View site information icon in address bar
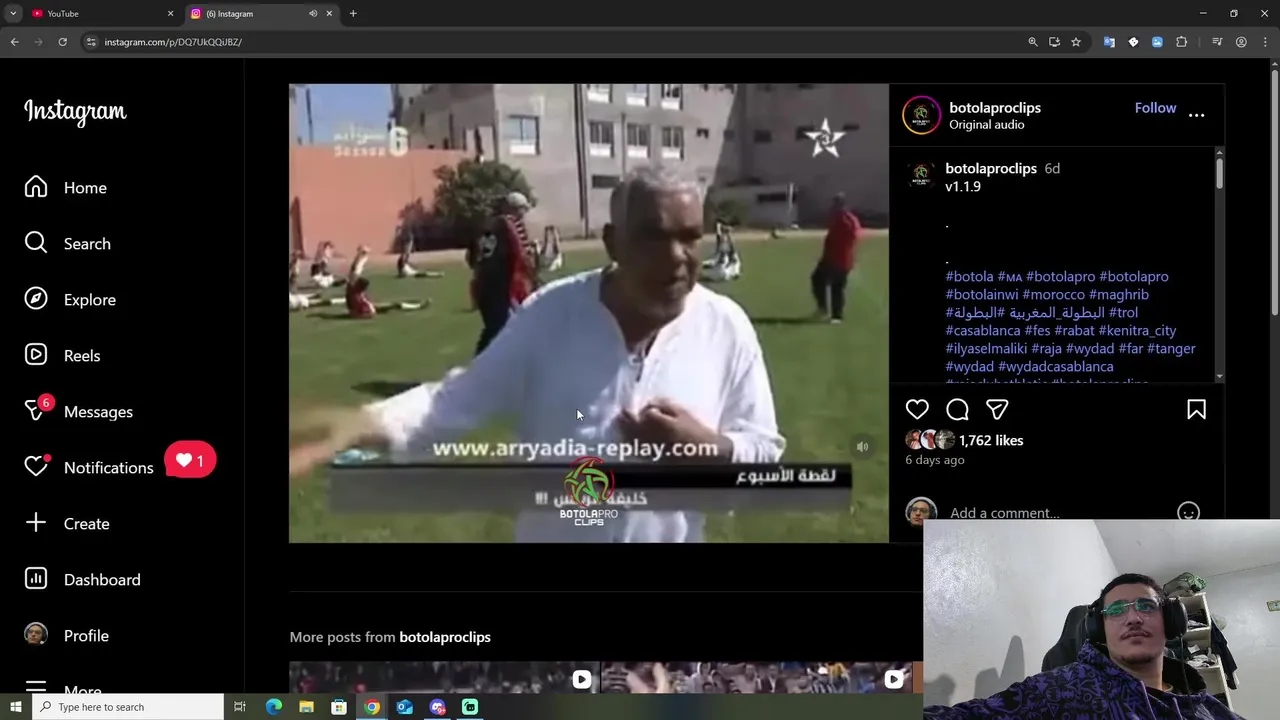Screen dimensions: 1280x720 point(91,42)
